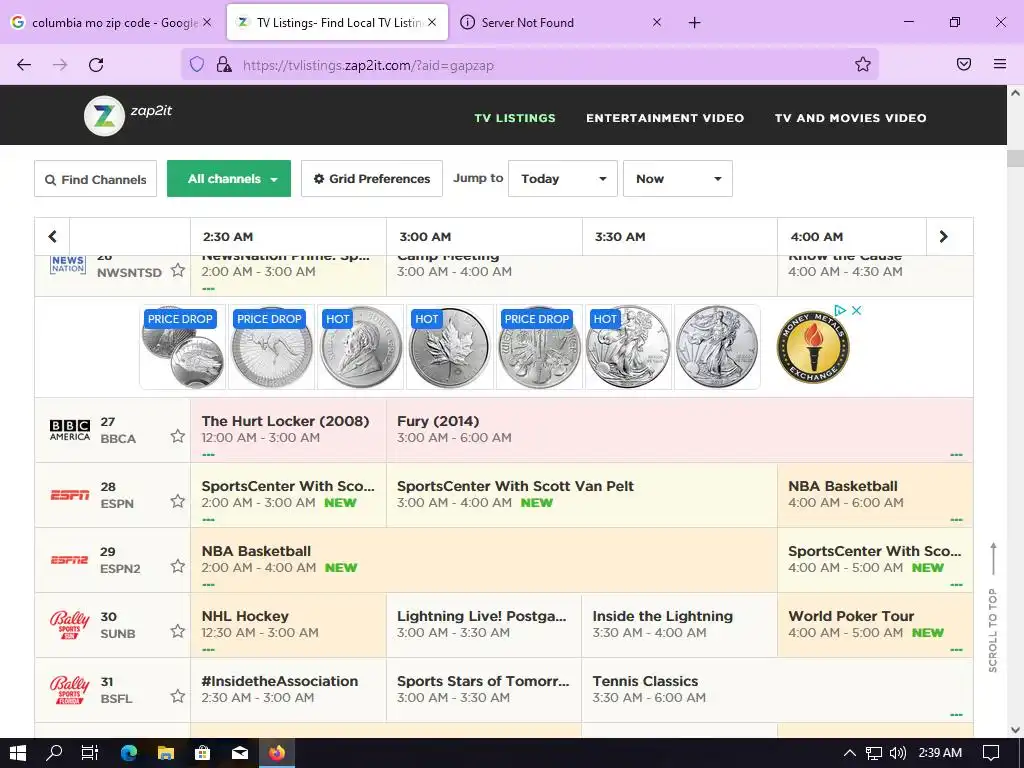Open #InsidetheAssociation listing
Viewport: 1024px width, 768px height.
click(289, 690)
